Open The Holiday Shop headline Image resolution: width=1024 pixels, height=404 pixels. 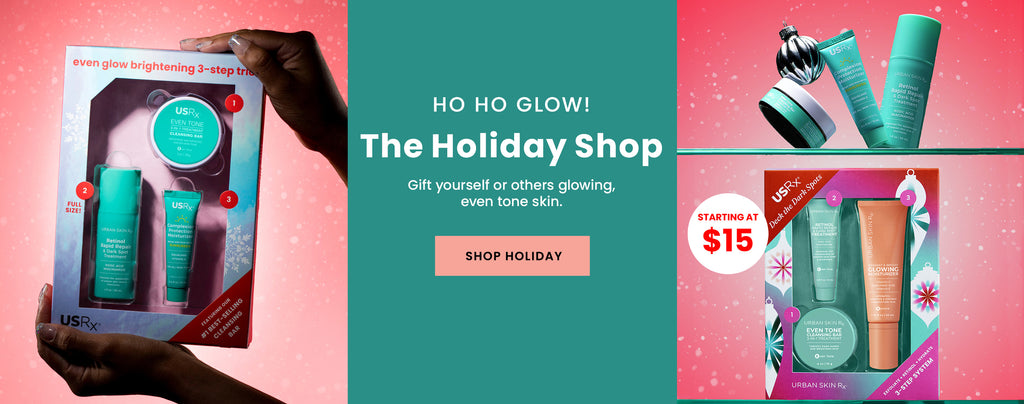(511, 147)
